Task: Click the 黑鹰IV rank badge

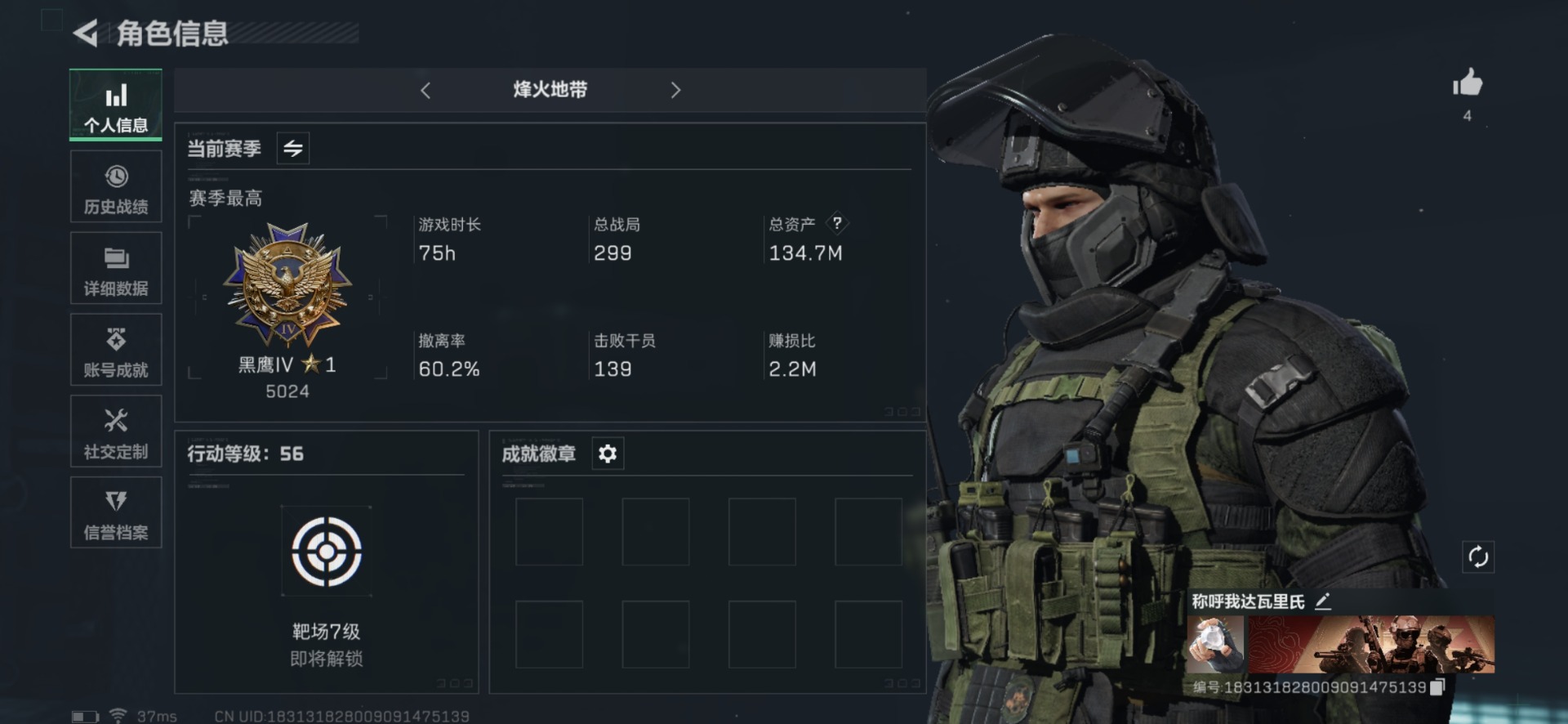Action: 287,285
